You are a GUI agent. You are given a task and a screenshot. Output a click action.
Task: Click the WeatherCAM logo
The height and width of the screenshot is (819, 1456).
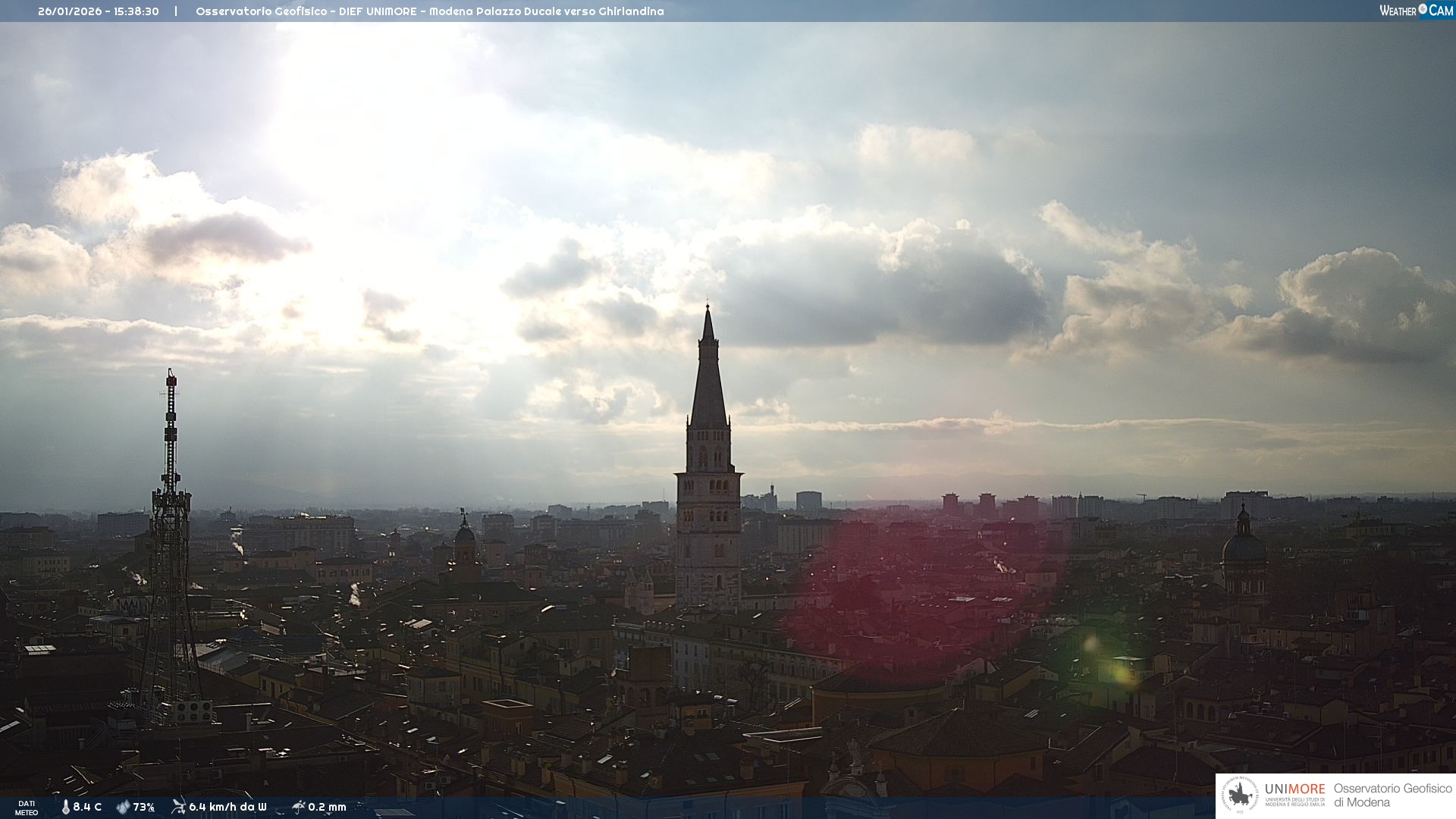click(1416, 11)
